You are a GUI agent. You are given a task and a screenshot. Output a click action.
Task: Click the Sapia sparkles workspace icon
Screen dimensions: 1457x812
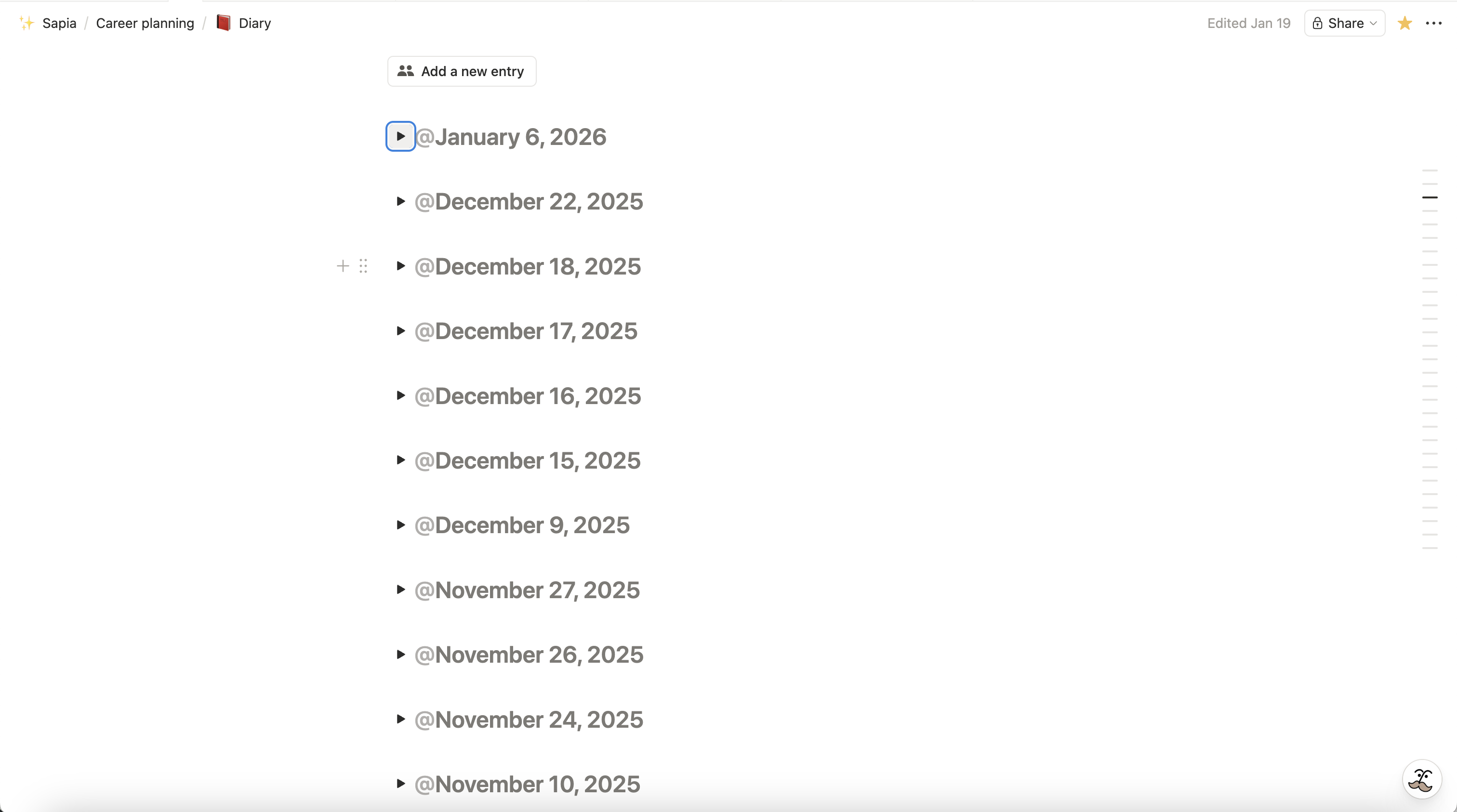click(x=26, y=23)
